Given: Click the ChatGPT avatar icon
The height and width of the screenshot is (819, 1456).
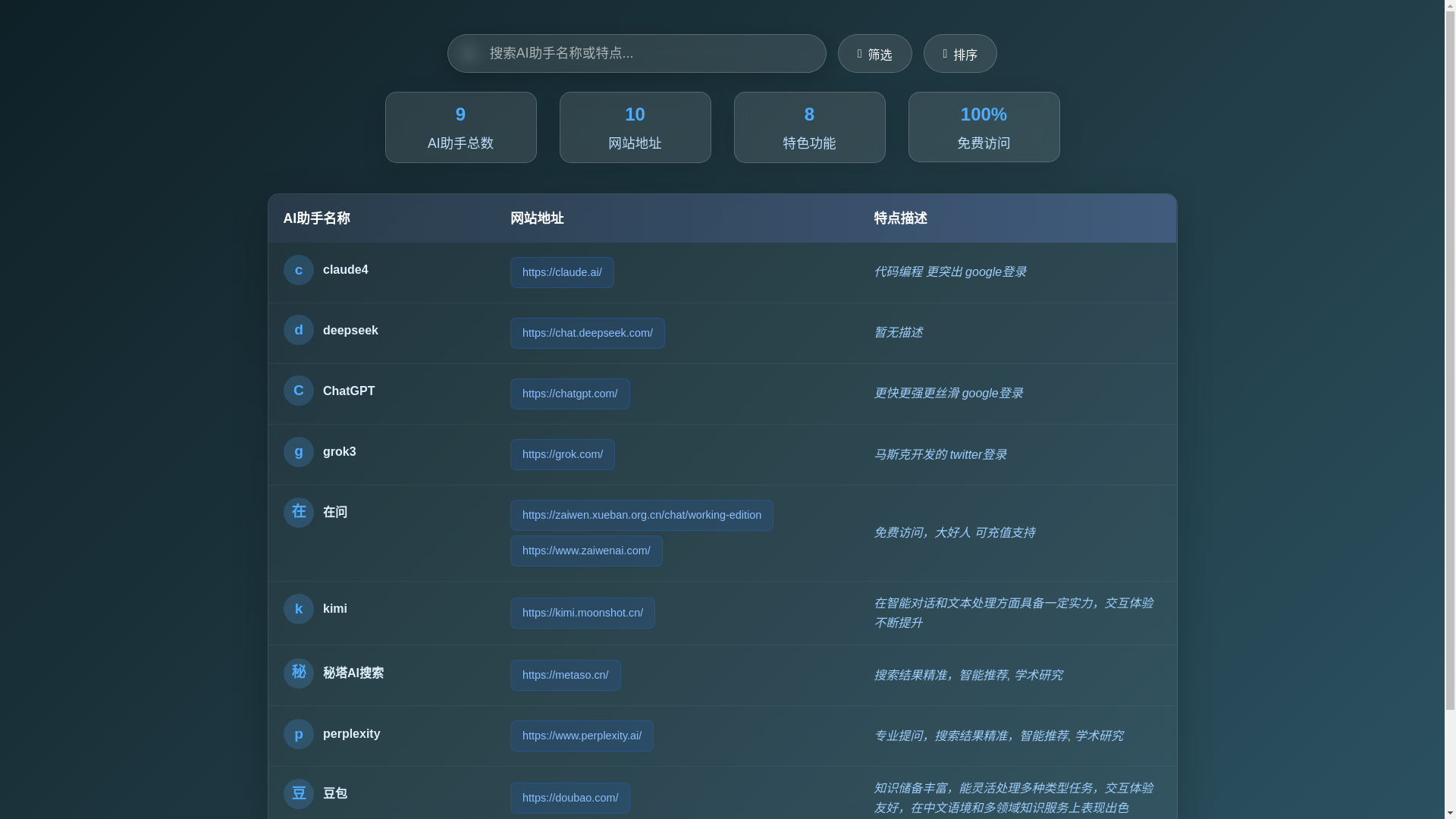Looking at the screenshot, I should [298, 391].
